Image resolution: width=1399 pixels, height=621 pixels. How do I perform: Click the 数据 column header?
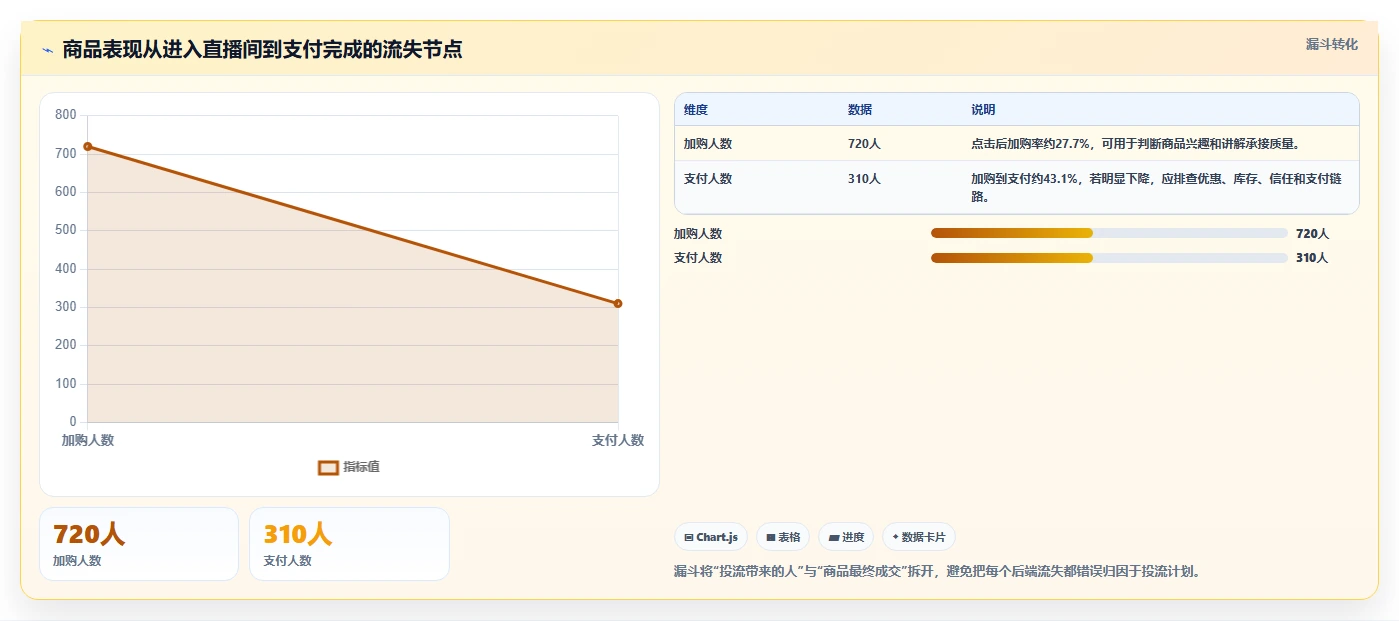pyautogui.click(x=860, y=110)
